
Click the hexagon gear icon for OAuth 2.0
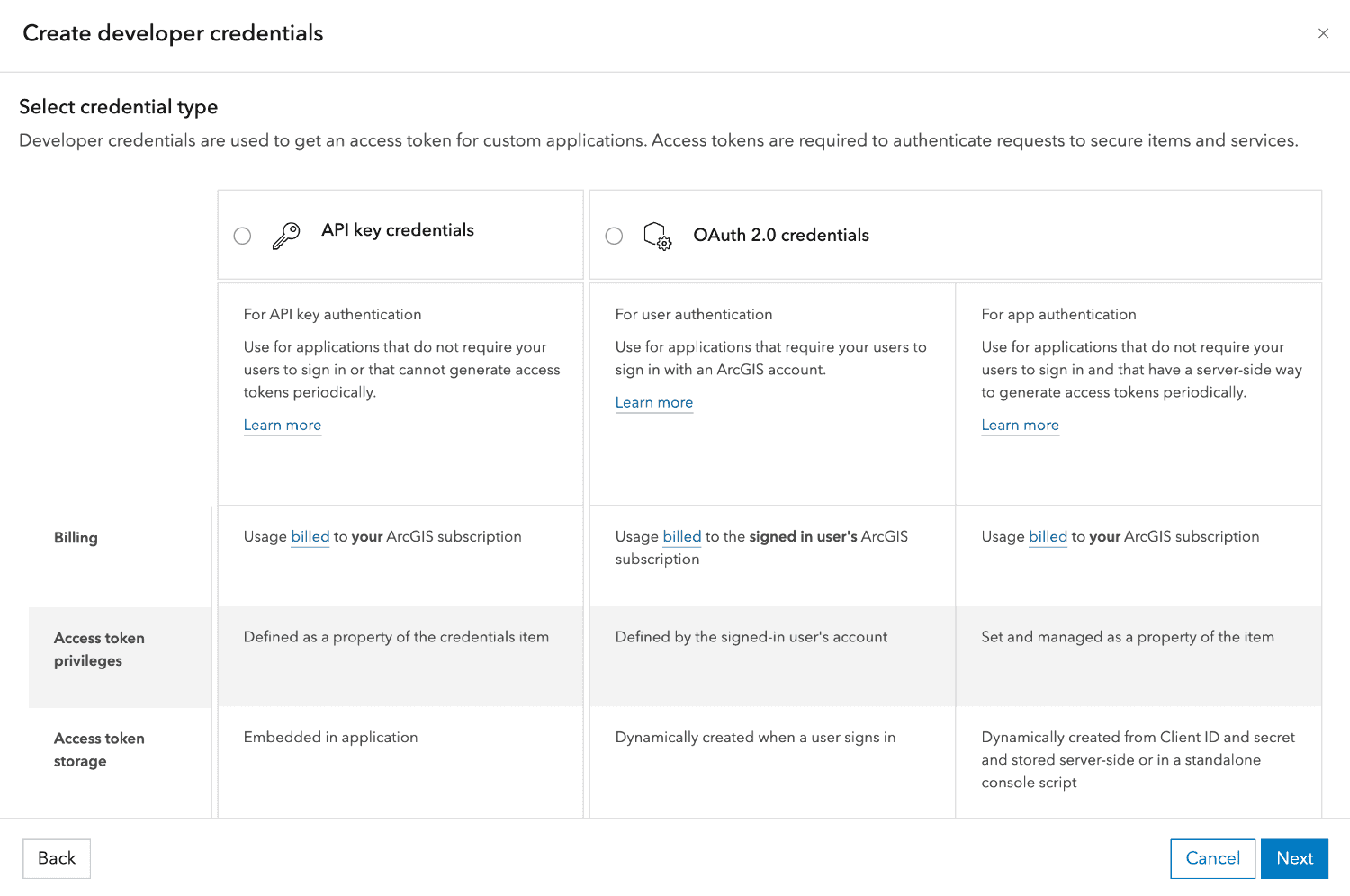click(x=657, y=236)
